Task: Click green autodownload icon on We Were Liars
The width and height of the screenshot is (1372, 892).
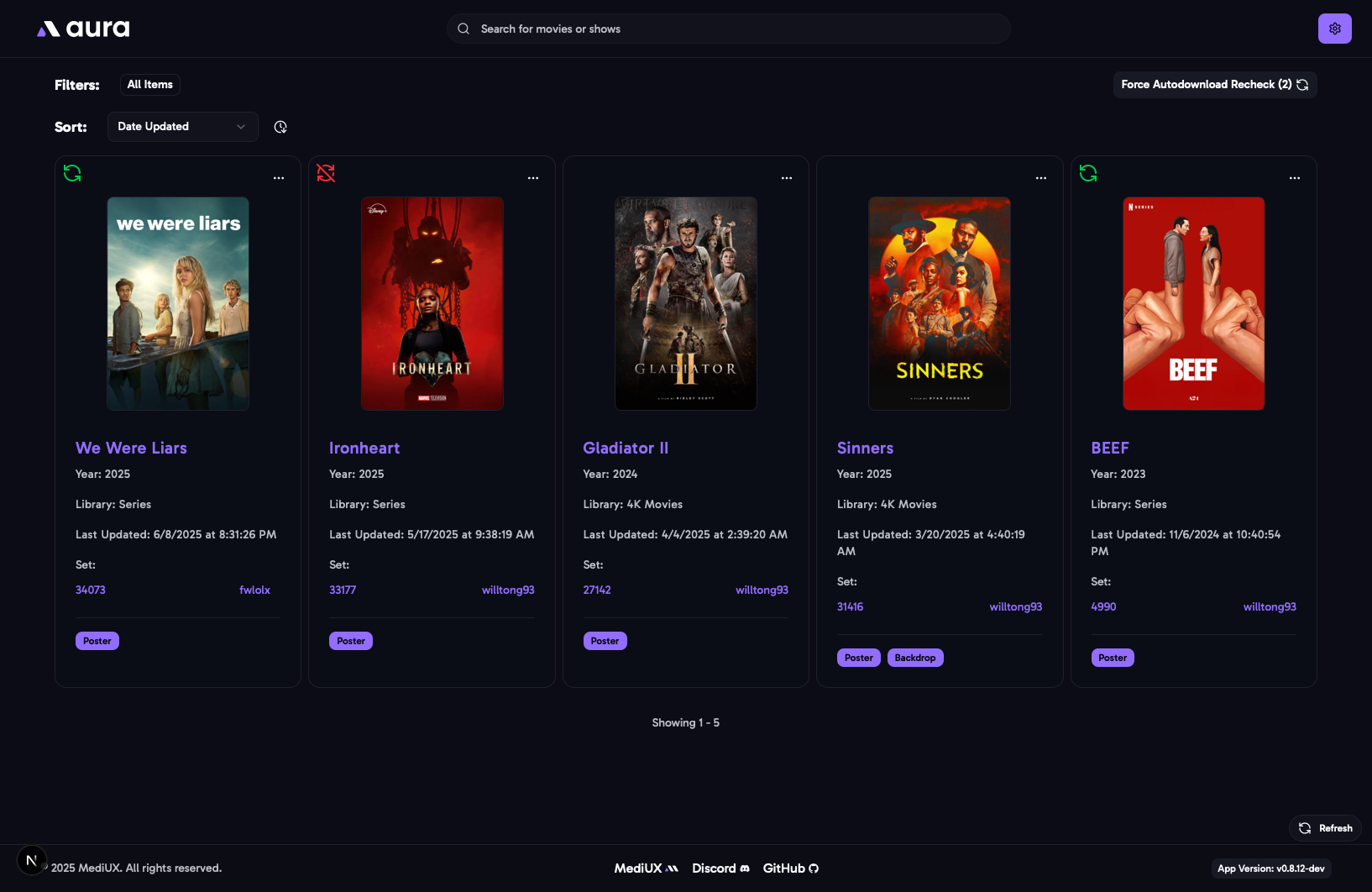Action: pyautogui.click(x=72, y=173)
